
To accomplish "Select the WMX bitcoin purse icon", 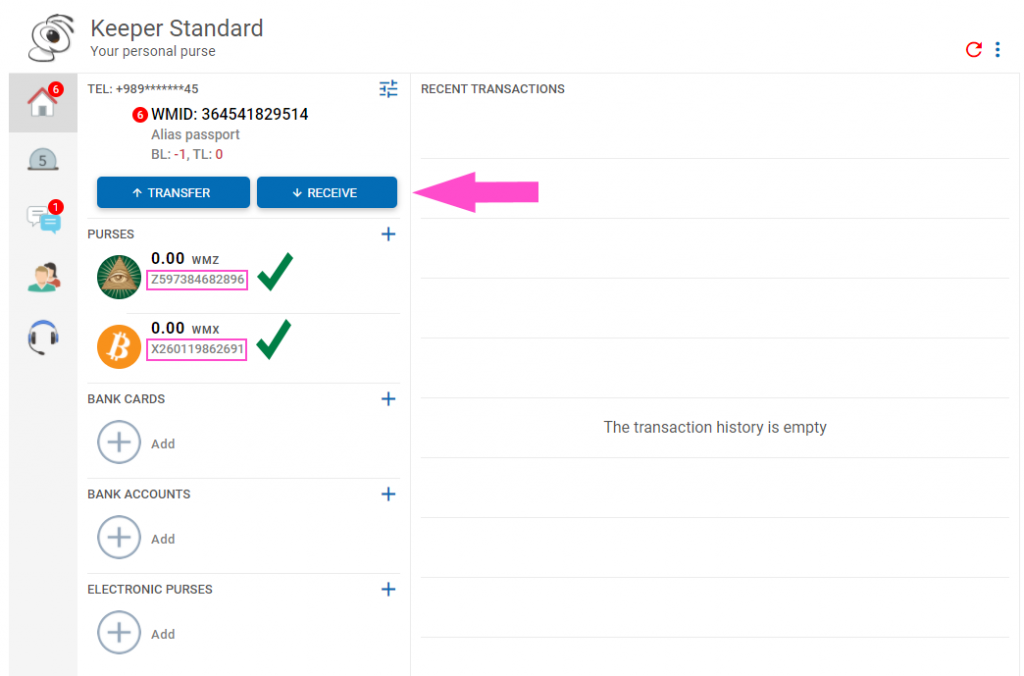I will pos(119,347).
